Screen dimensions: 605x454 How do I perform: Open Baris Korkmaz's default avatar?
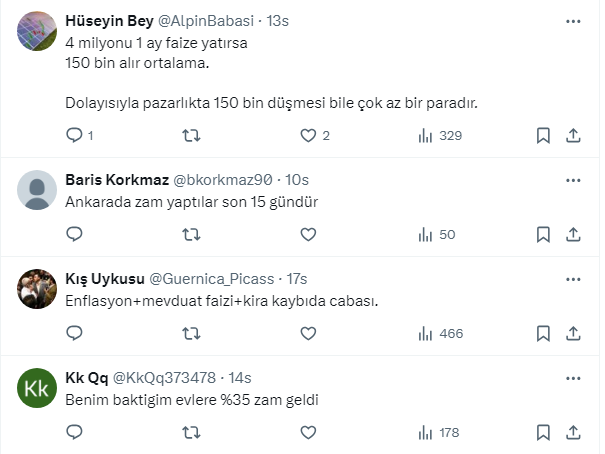(38, 190)
